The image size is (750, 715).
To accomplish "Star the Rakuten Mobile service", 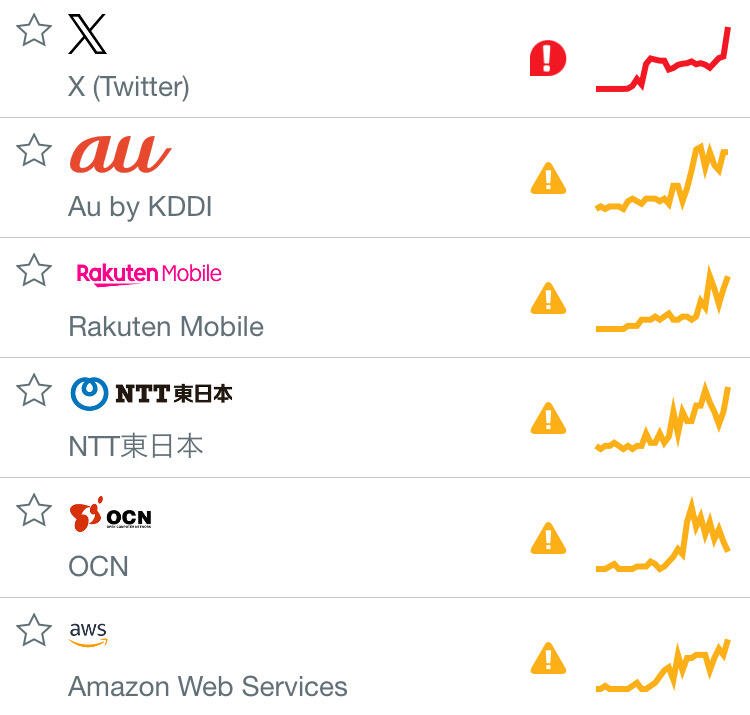I will [34, 270].
